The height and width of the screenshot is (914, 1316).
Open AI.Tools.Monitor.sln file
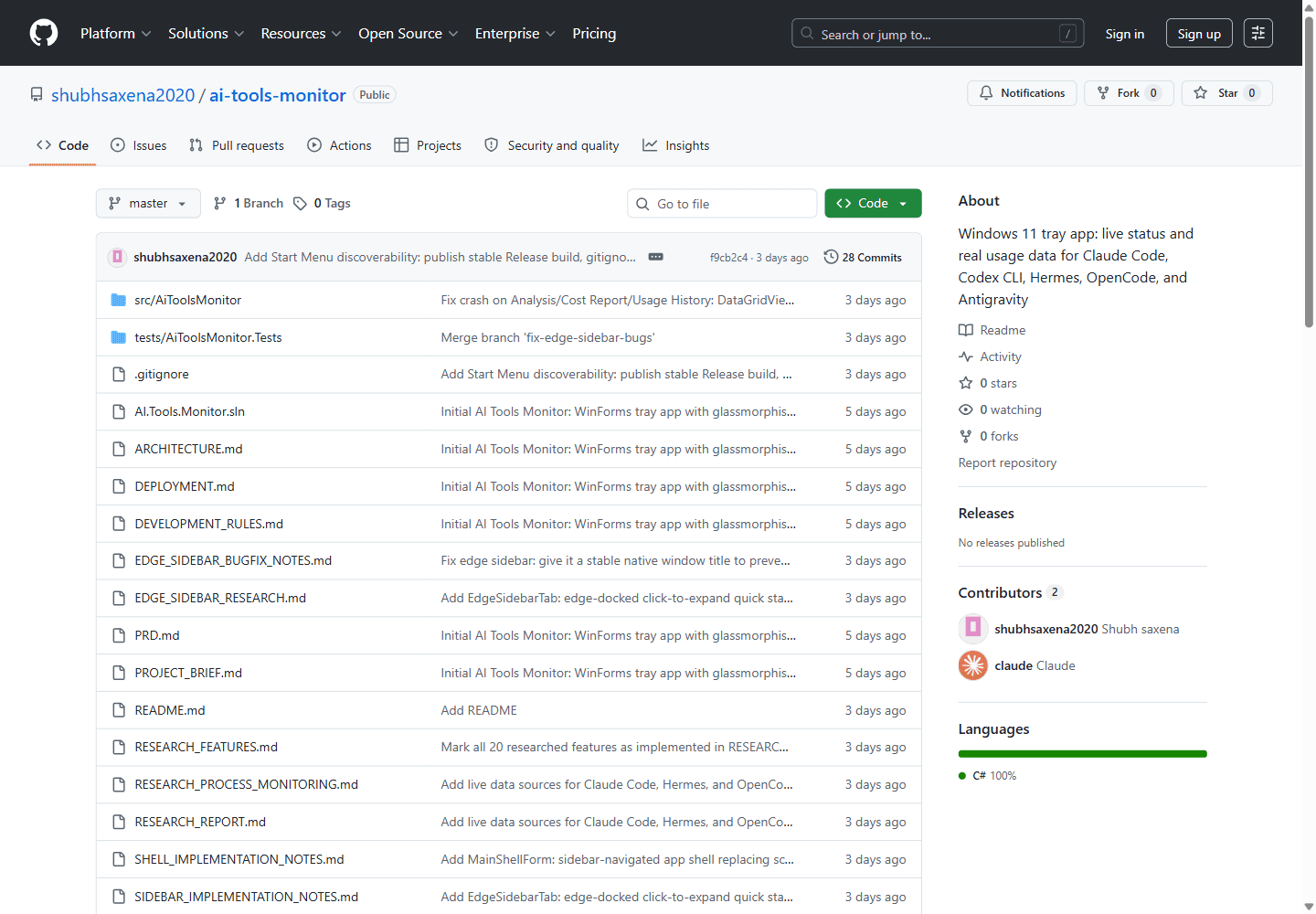[x=189, y=411]
